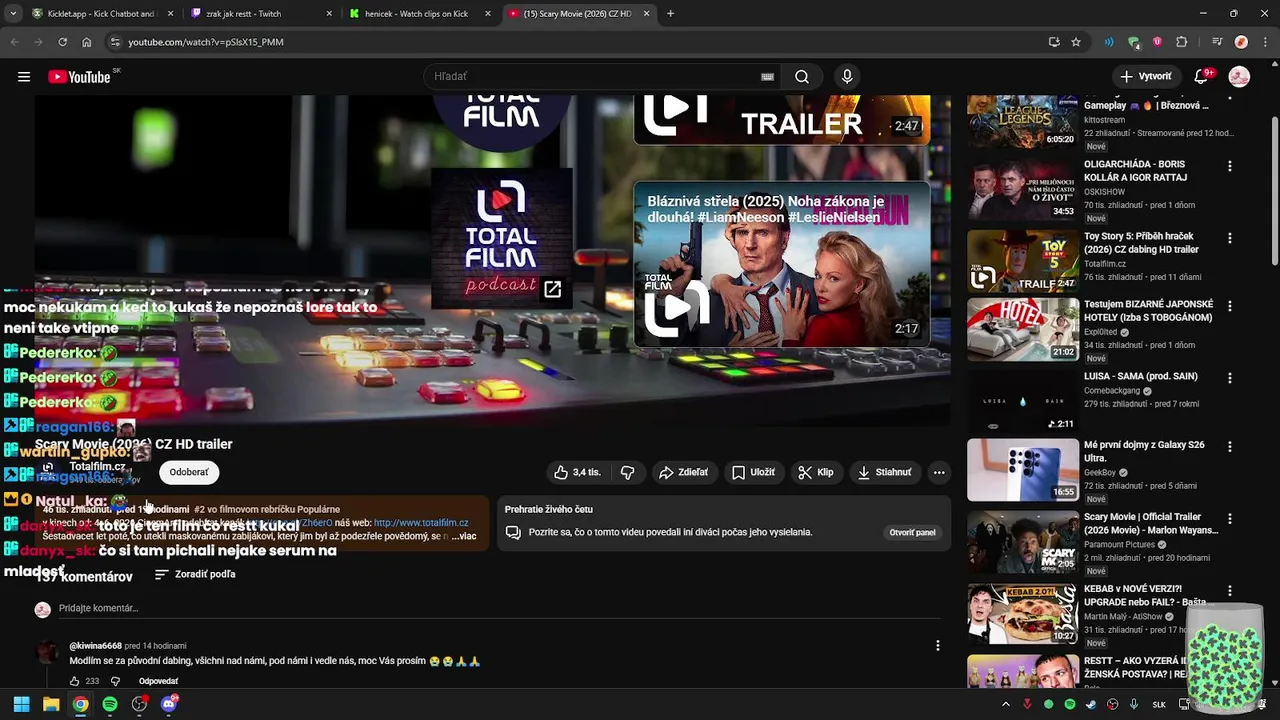Screen dimensions: 1280x720
Task: Open Chrome three-dot menu
Action: (1263, 42)
